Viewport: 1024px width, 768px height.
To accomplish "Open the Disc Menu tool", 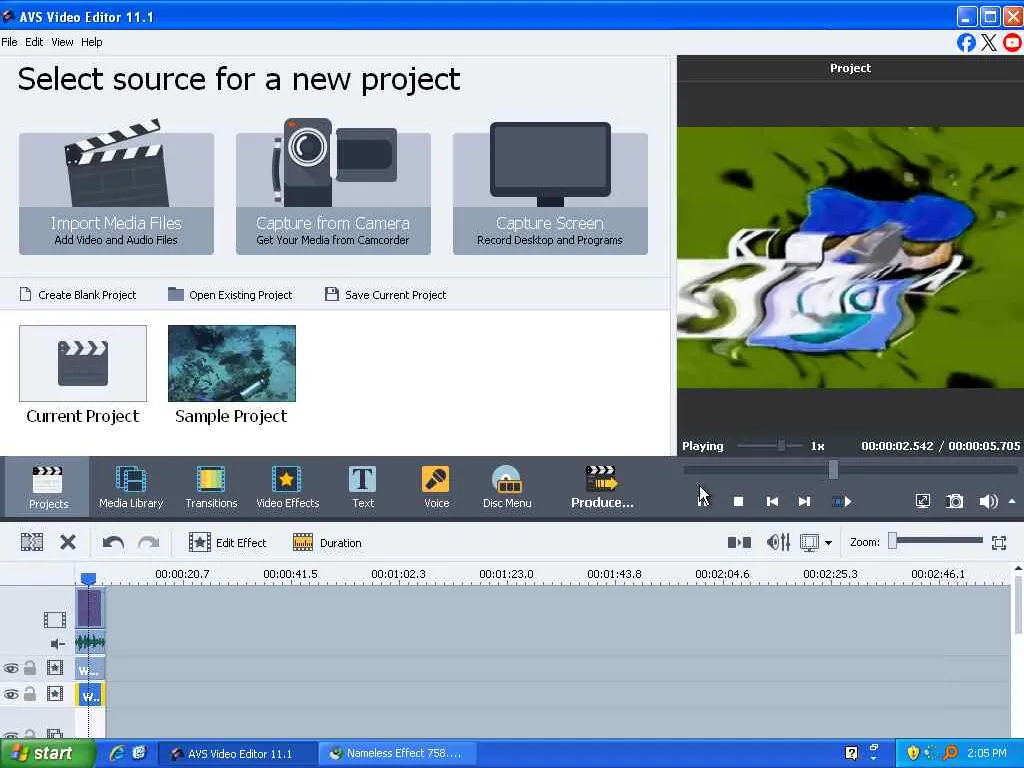I will [507, 487].
